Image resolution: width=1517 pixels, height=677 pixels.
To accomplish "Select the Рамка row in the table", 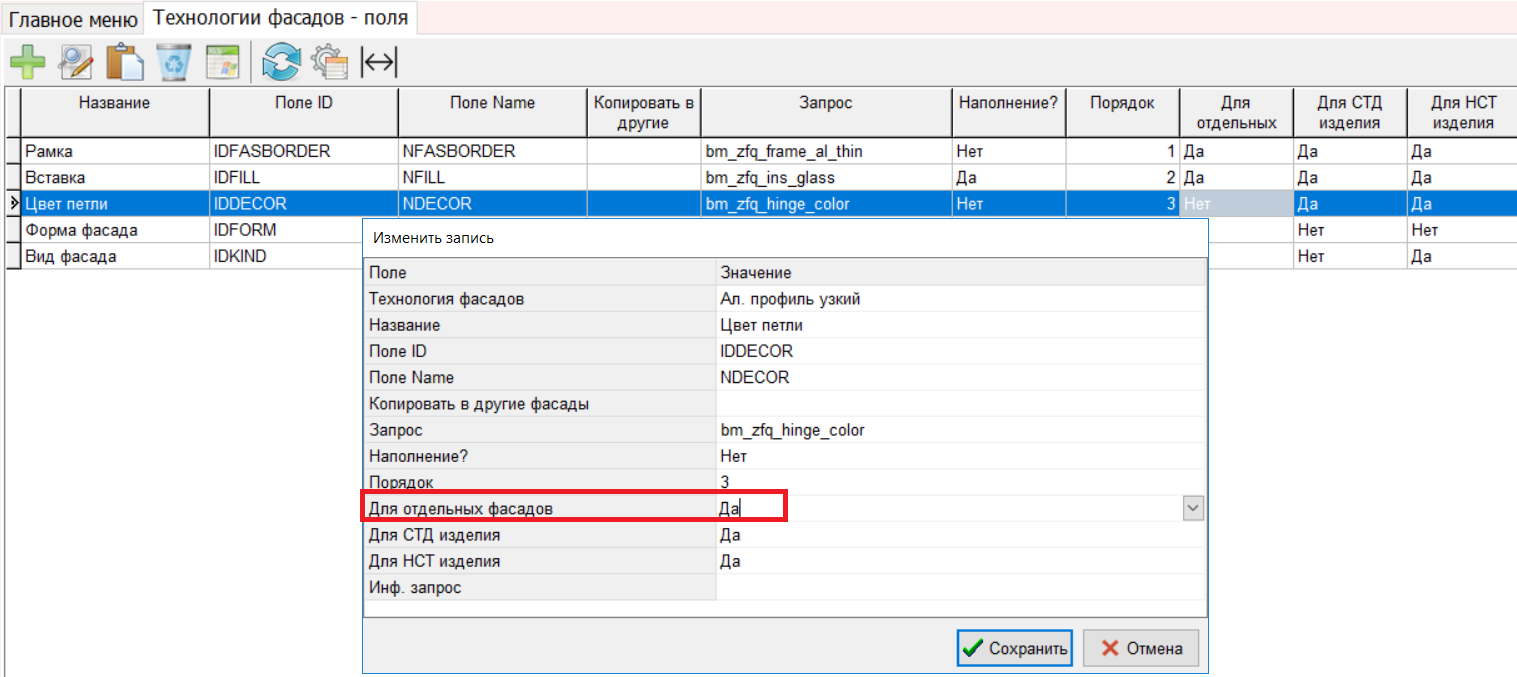I will coord(760,151).
